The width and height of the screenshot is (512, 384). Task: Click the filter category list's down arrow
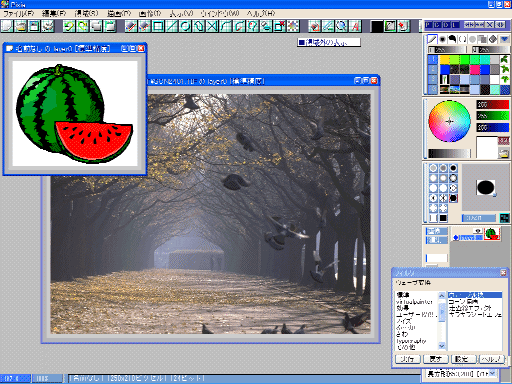442,346
